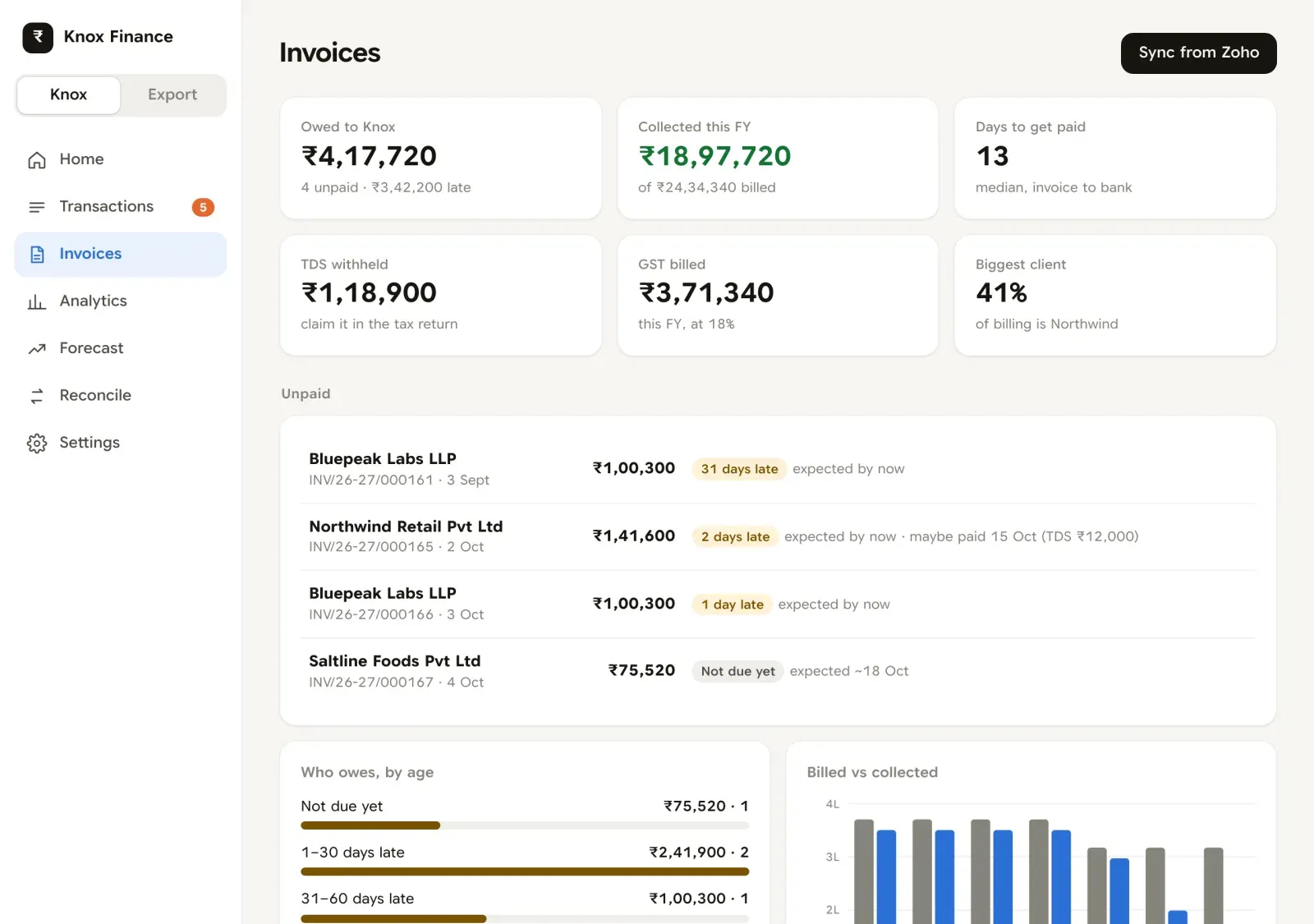Open the Owed to Knox card
1314x924 pixels.
[441, 159]
